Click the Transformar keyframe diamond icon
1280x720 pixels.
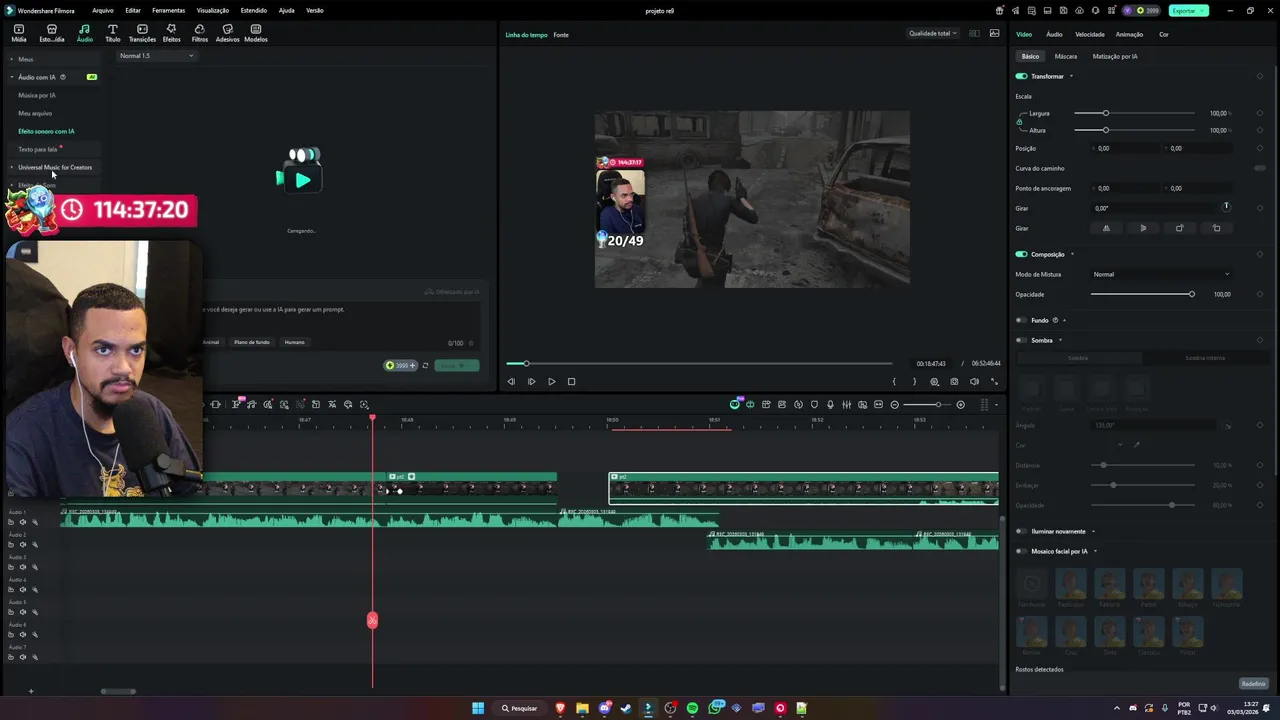[x=1260, y=76]
